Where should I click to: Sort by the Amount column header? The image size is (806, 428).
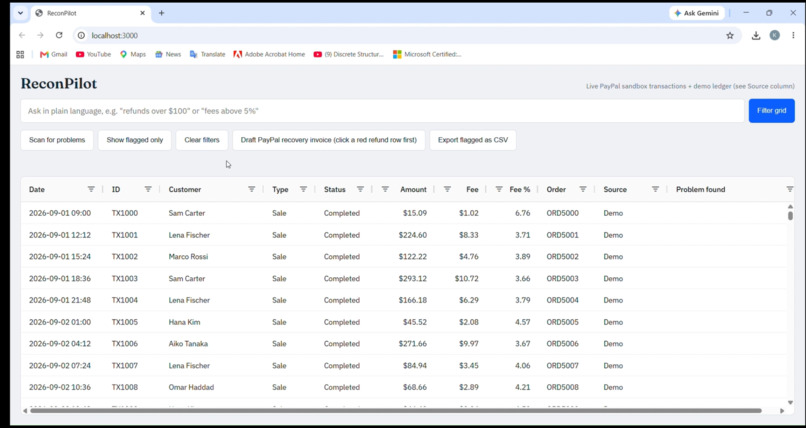coord(413,190)
